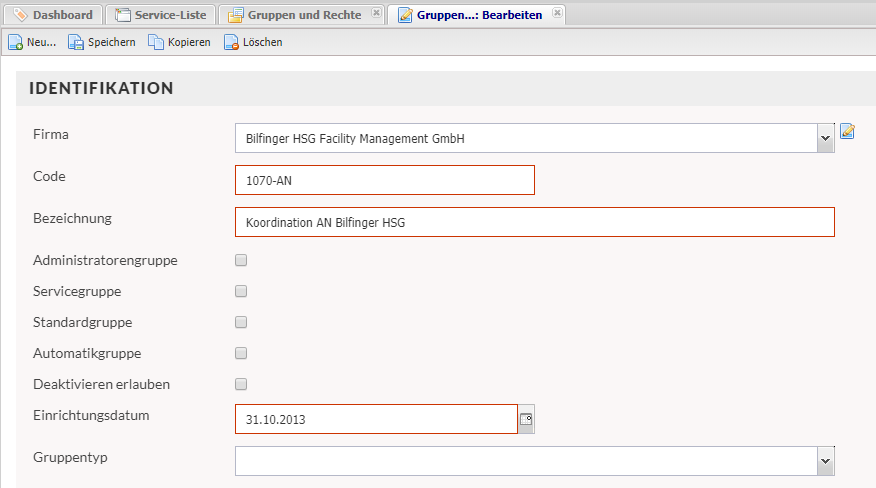Click the Code label
876x488 pixels.
point(49,176)
